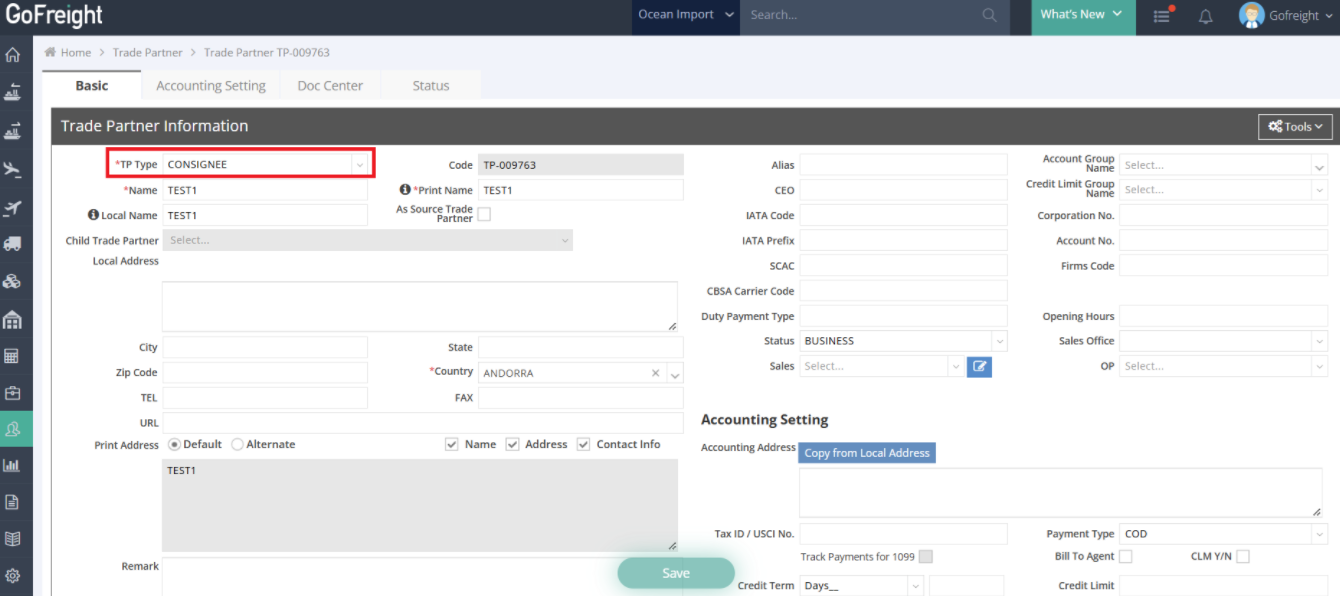Open the truck module in sidebar

click(13, 244)
